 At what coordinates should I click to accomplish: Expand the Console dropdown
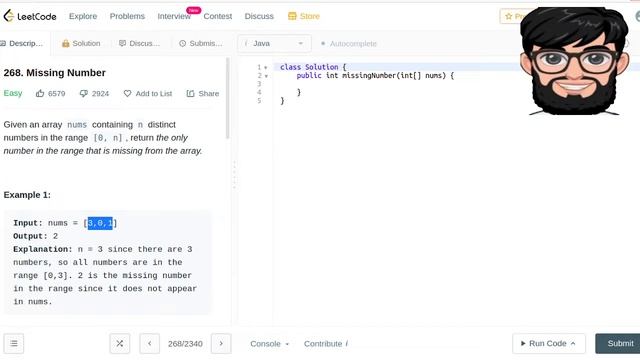point(270,344)
